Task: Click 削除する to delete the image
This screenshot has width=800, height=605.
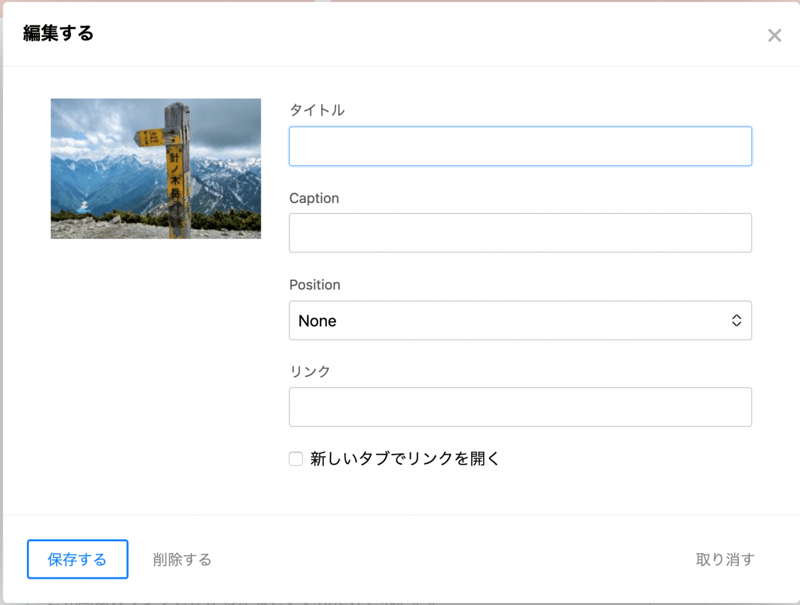Action: [x=182, y=559]
